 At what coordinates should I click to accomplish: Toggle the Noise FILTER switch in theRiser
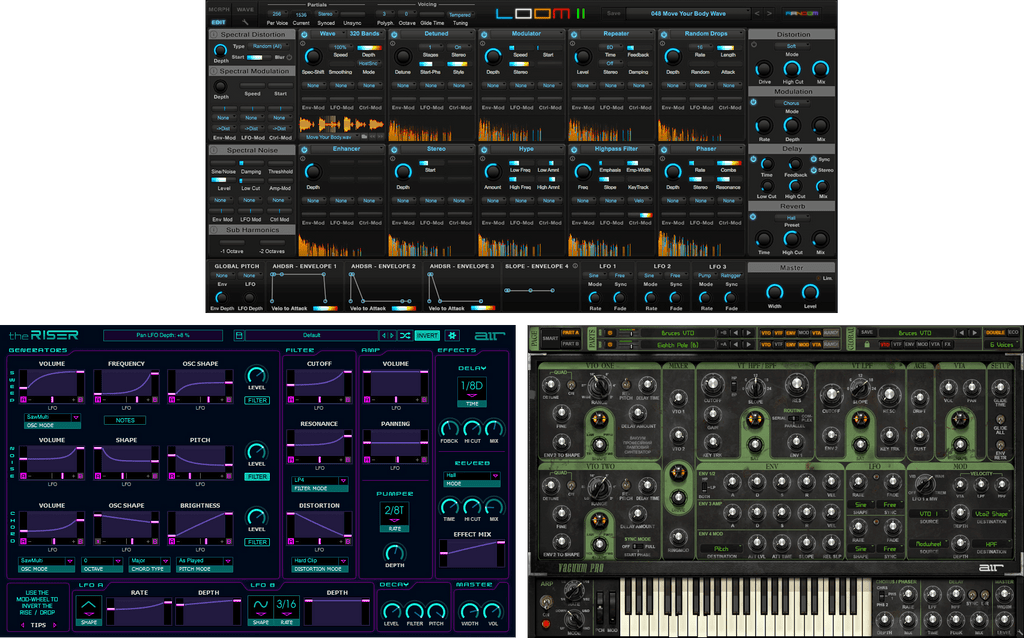click(257, 477)
